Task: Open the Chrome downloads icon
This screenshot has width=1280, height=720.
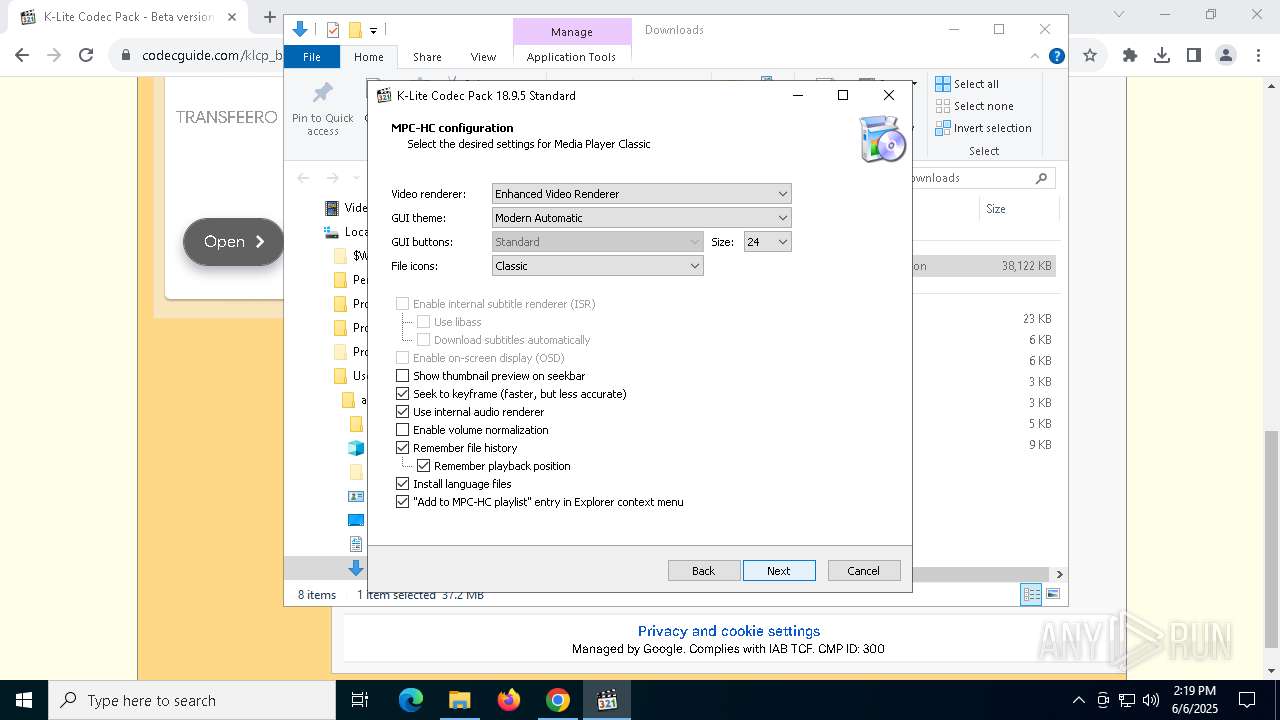Action: click(x=1162, y=56)
